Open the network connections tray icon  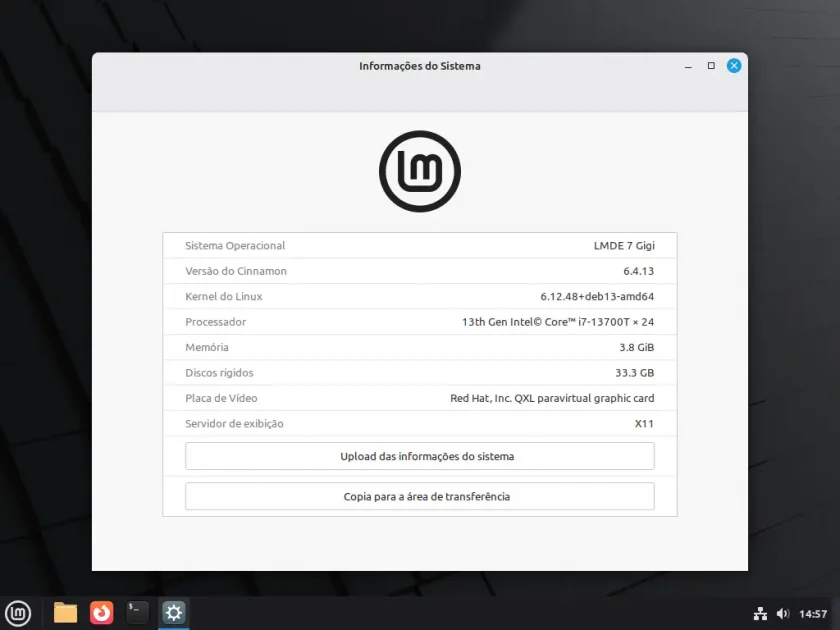(x=760, y=614)
